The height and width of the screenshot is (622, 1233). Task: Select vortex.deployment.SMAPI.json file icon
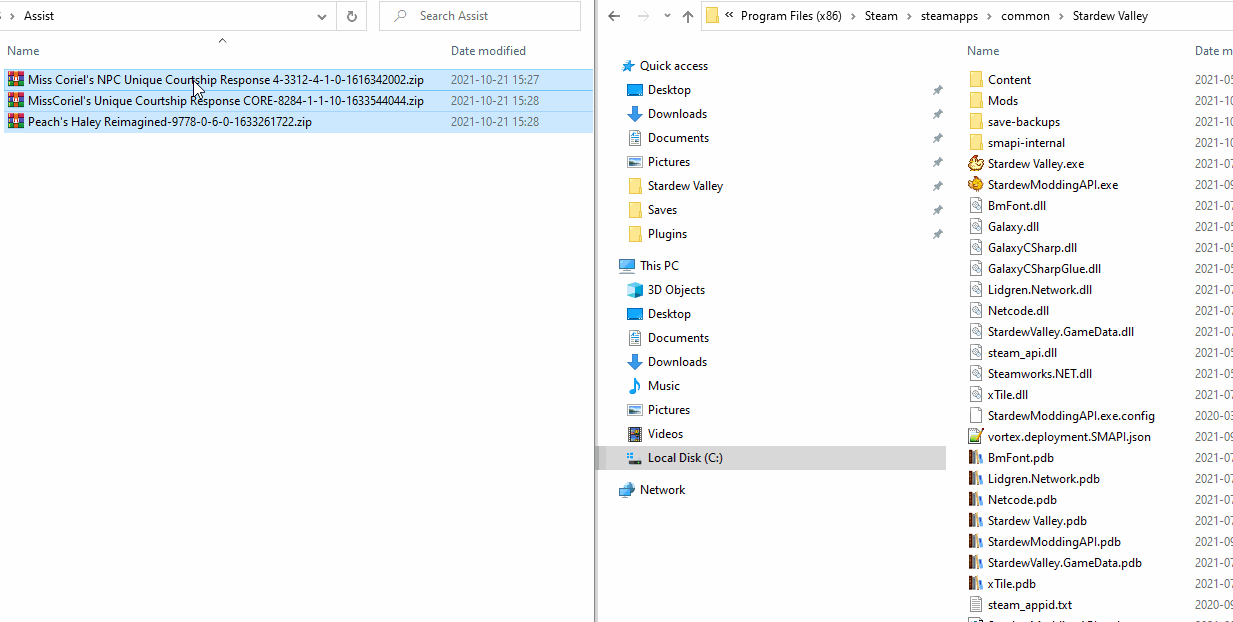click(976, 437)
